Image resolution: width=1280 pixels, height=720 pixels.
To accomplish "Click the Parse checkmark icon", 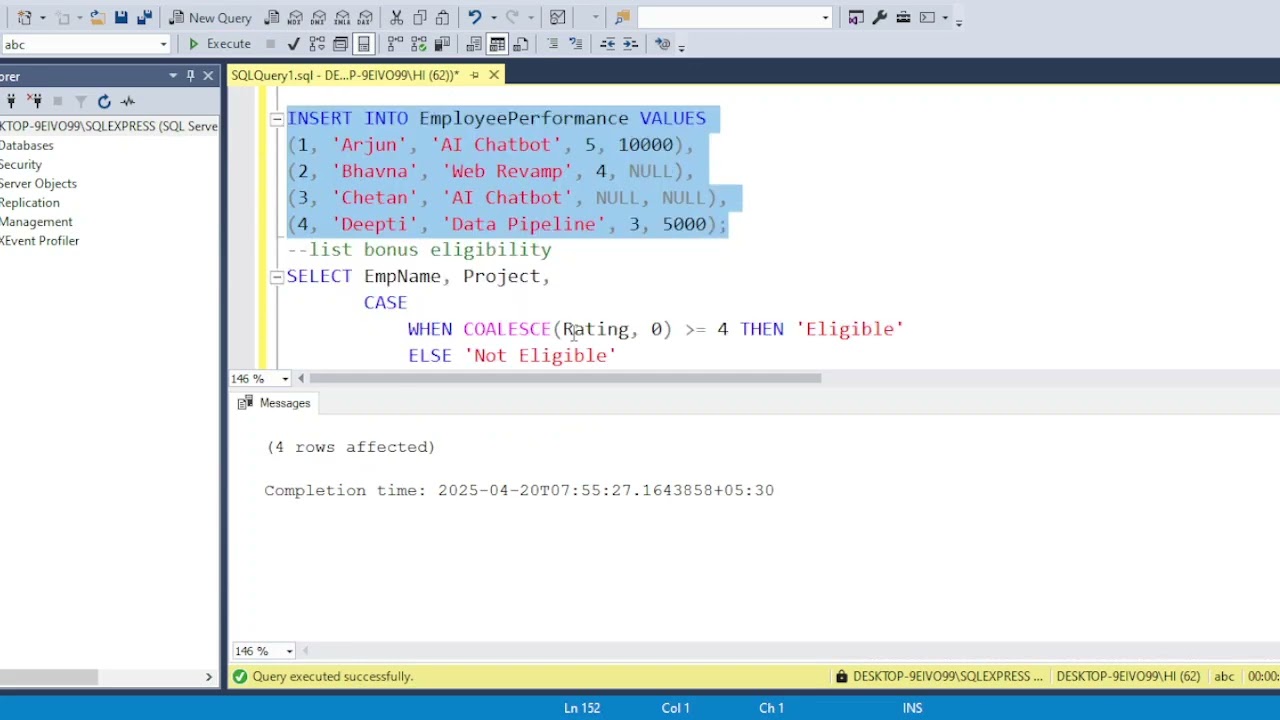I will 293,44.
